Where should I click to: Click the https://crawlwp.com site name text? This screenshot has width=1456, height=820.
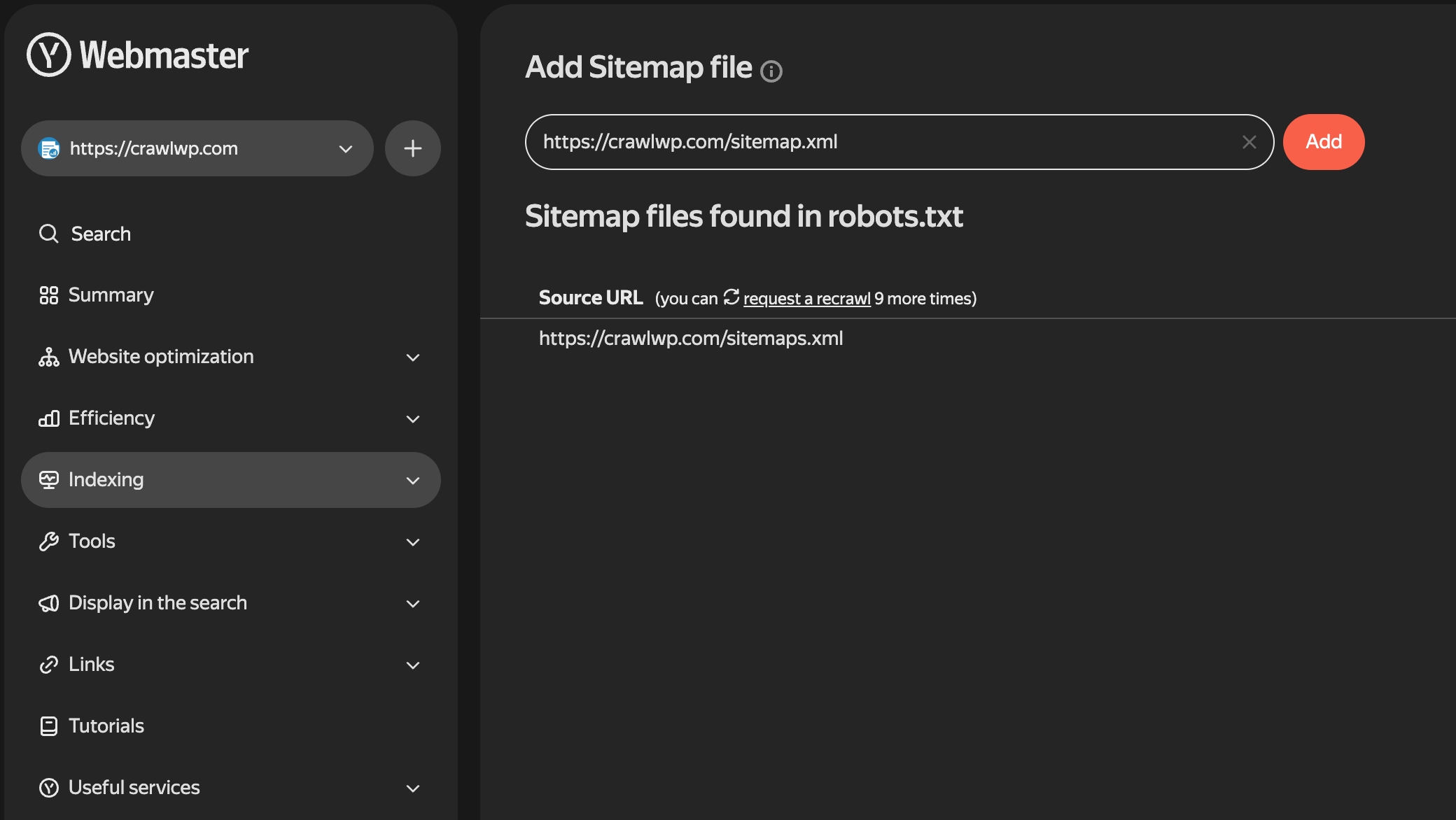[154, 148]
